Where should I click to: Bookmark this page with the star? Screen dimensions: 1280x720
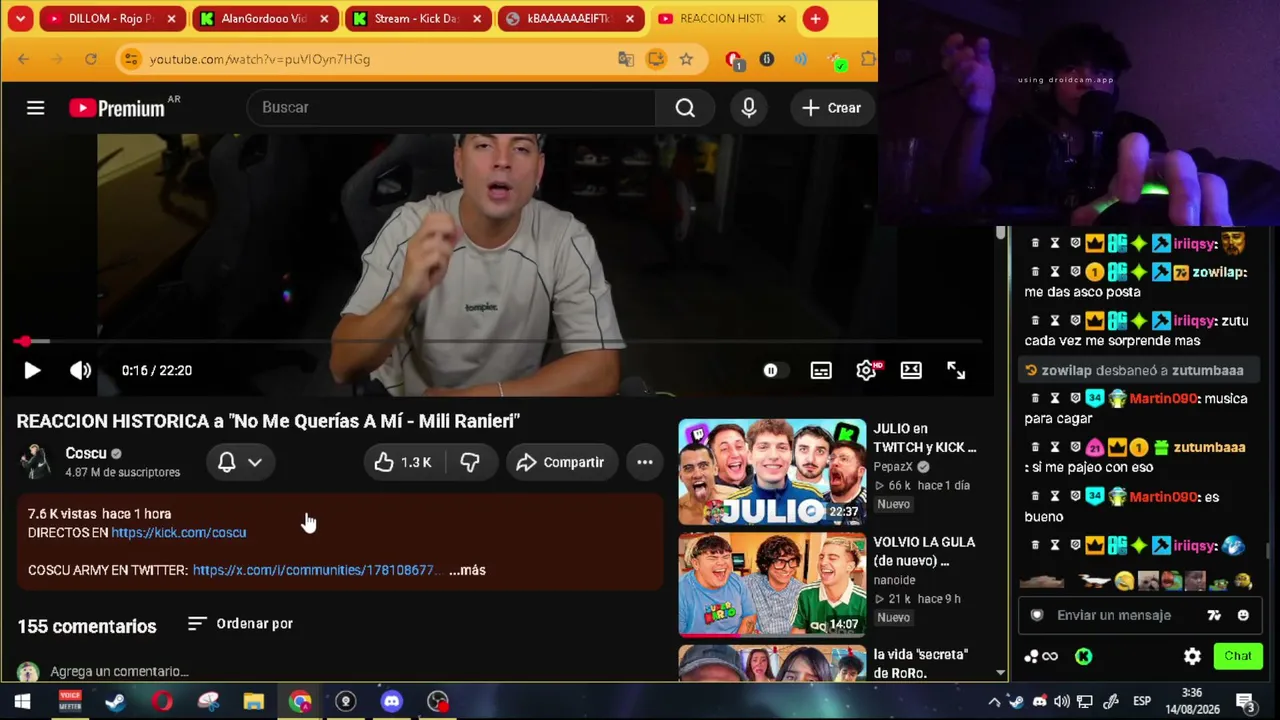(x=686, y=59)
